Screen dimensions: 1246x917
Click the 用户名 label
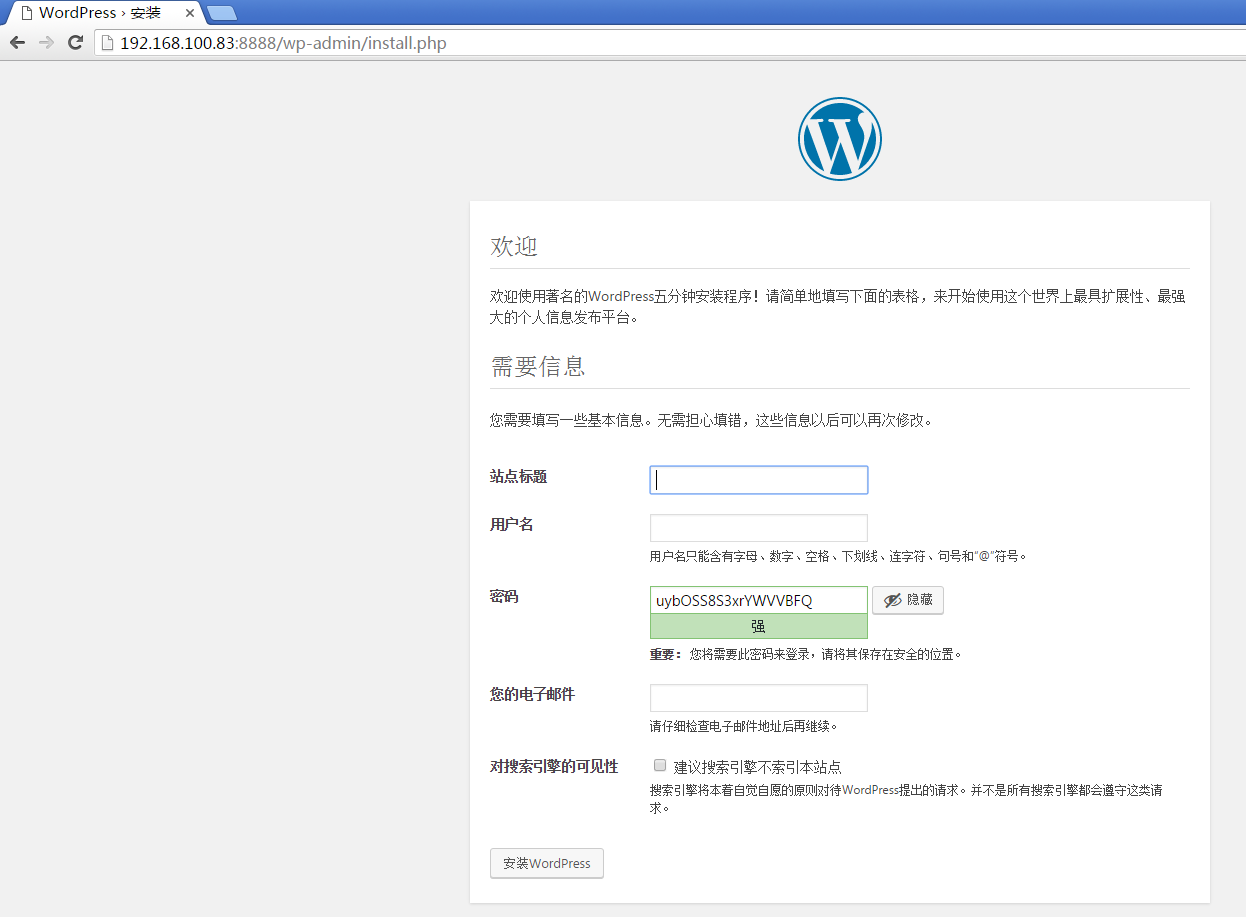[x=511, y=525]
